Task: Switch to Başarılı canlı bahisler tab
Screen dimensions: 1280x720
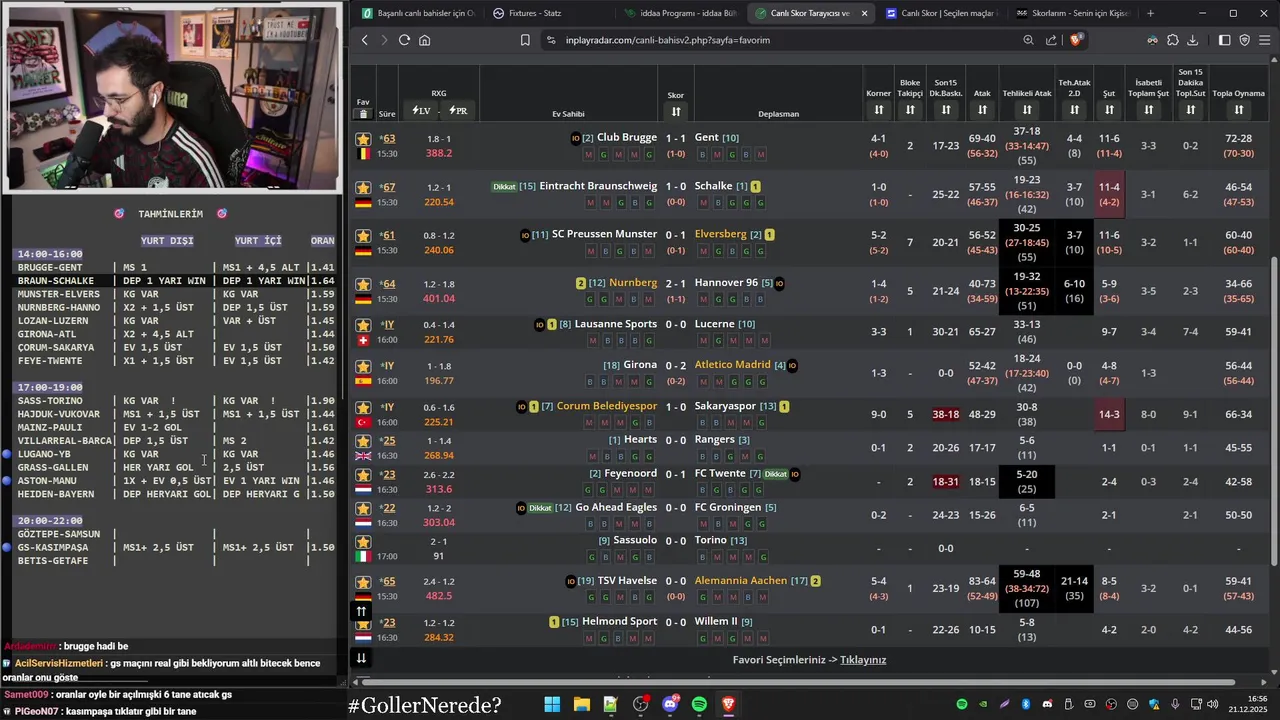Action: point(418,13)
